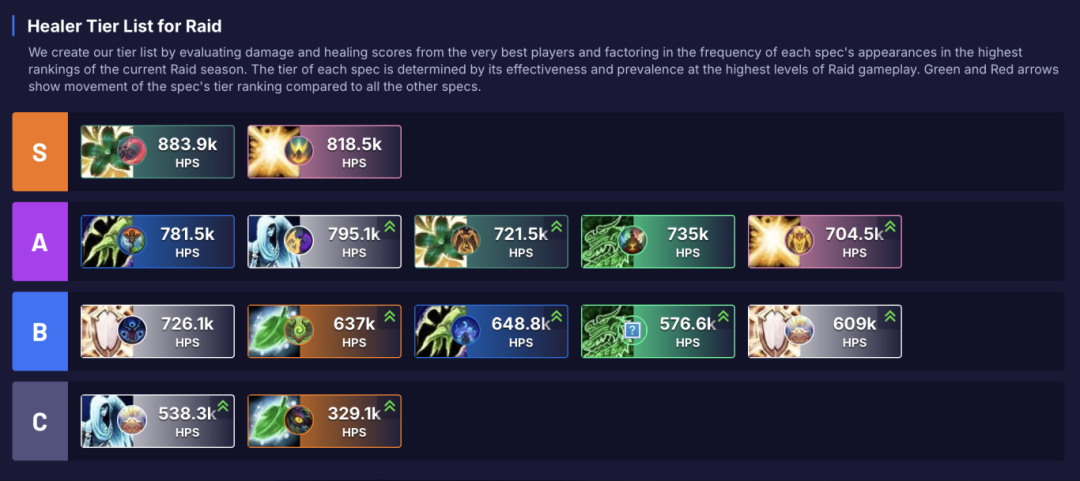
Task: Open the spec icon on the 735k HPS card
Action: 633,241
